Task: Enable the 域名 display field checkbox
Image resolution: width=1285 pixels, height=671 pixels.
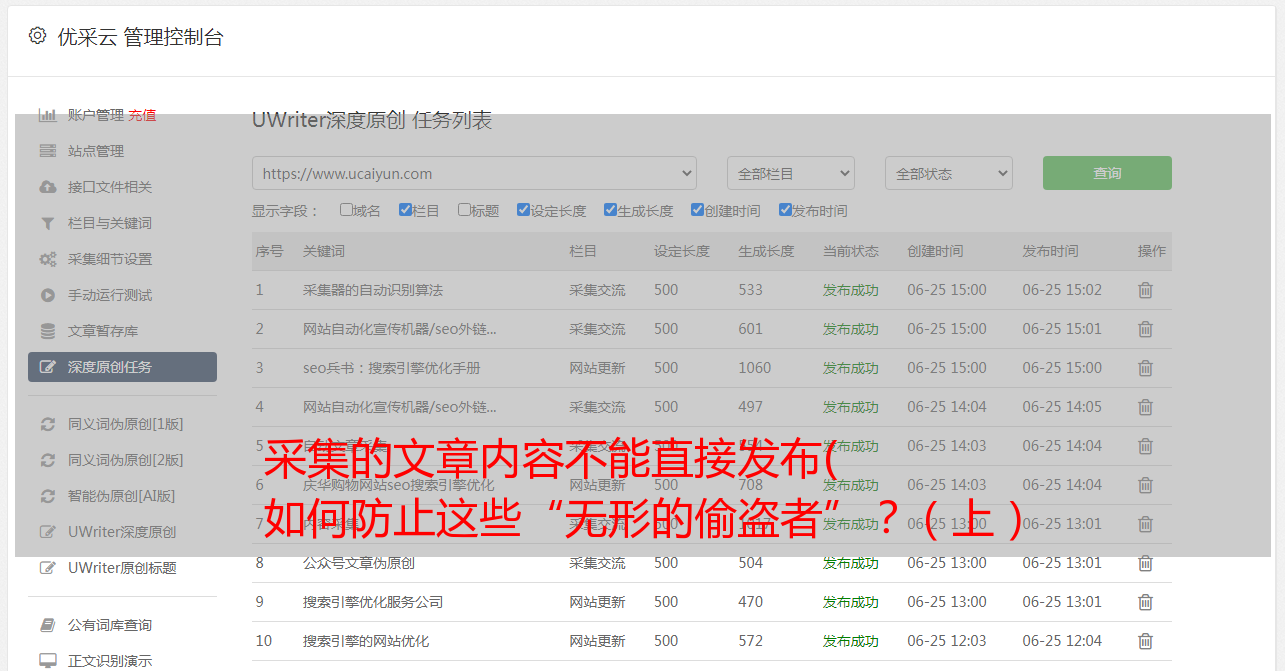Action: coord(346,210)
